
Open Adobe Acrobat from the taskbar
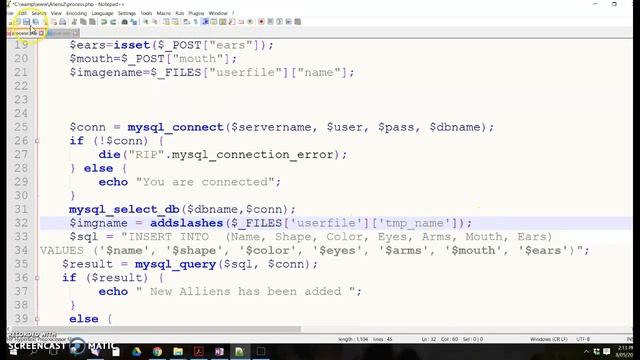[x=199, y=351]
